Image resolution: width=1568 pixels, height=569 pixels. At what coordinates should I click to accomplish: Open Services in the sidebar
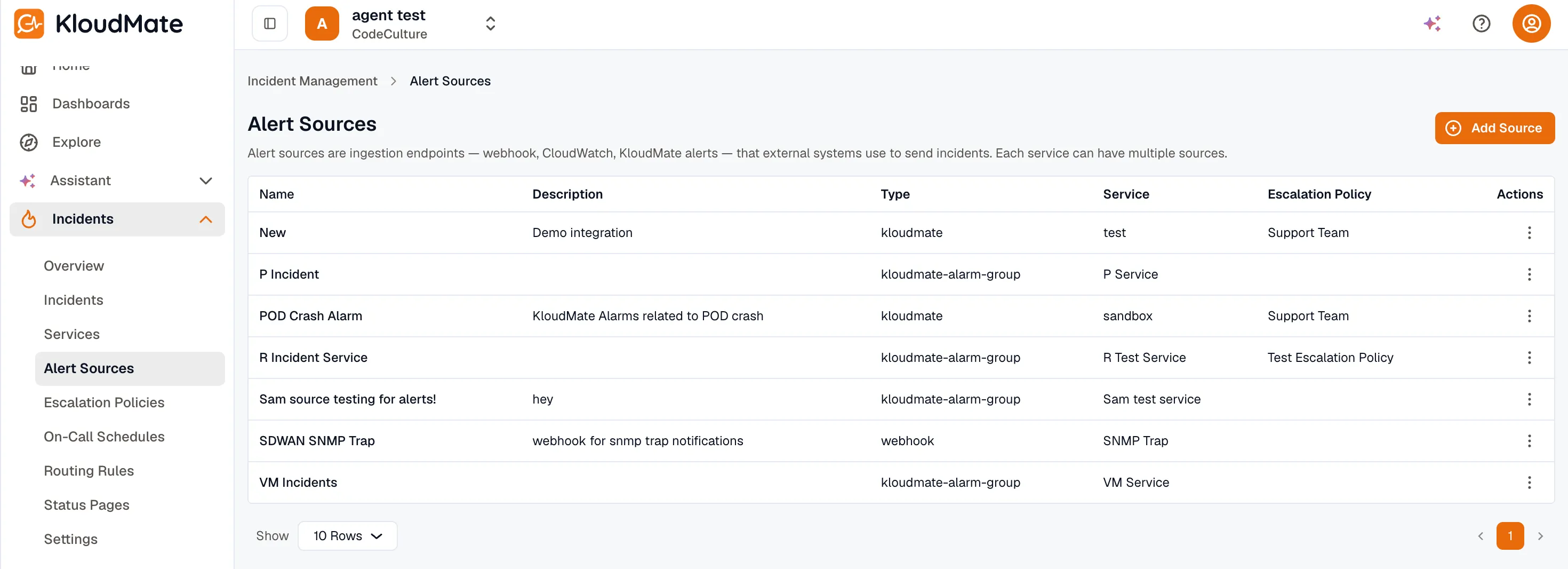[71, 334]
